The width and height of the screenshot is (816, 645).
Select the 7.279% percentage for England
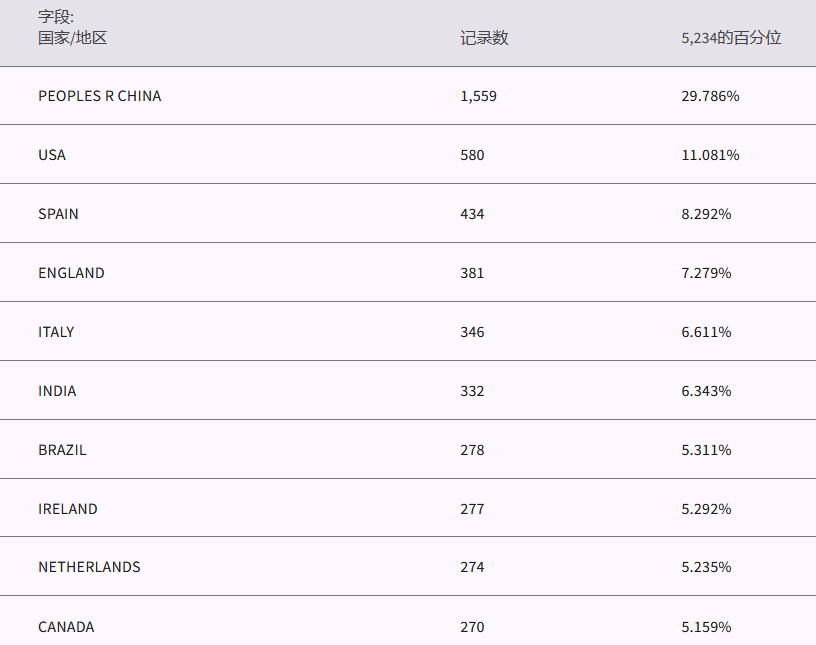[x=706, y=273]
